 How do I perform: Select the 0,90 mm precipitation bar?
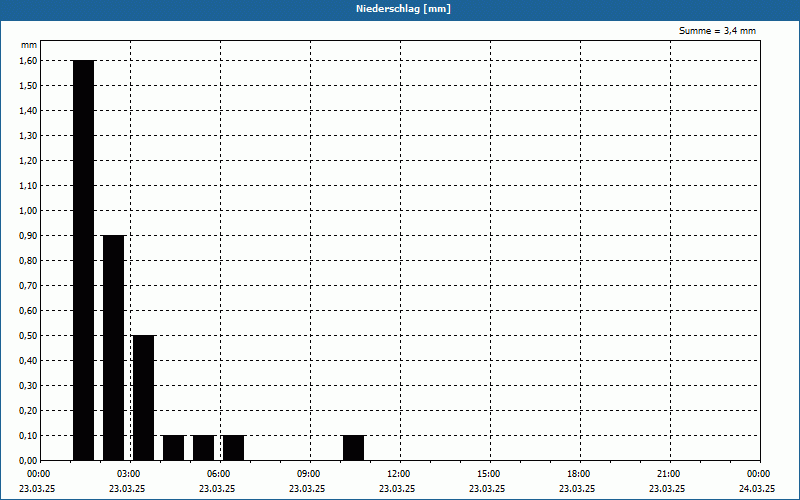pyautogui.click(x=113, y=348)
